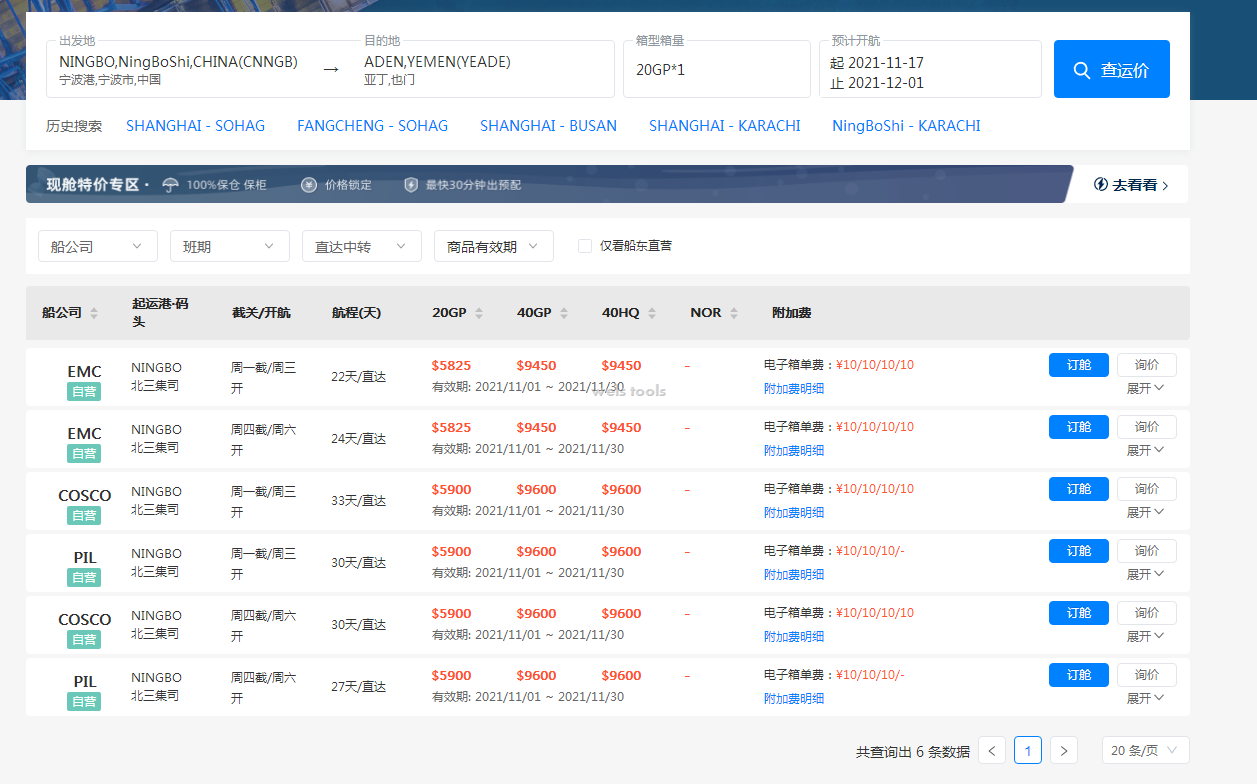Select history search SHANGHAI - BUSAN
1257x784 pixels.
tap(548, 126)
